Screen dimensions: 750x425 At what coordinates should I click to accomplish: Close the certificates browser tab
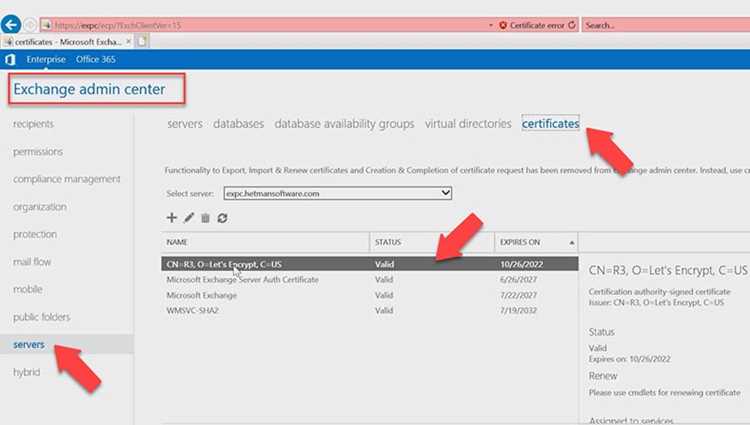(128, 42)
